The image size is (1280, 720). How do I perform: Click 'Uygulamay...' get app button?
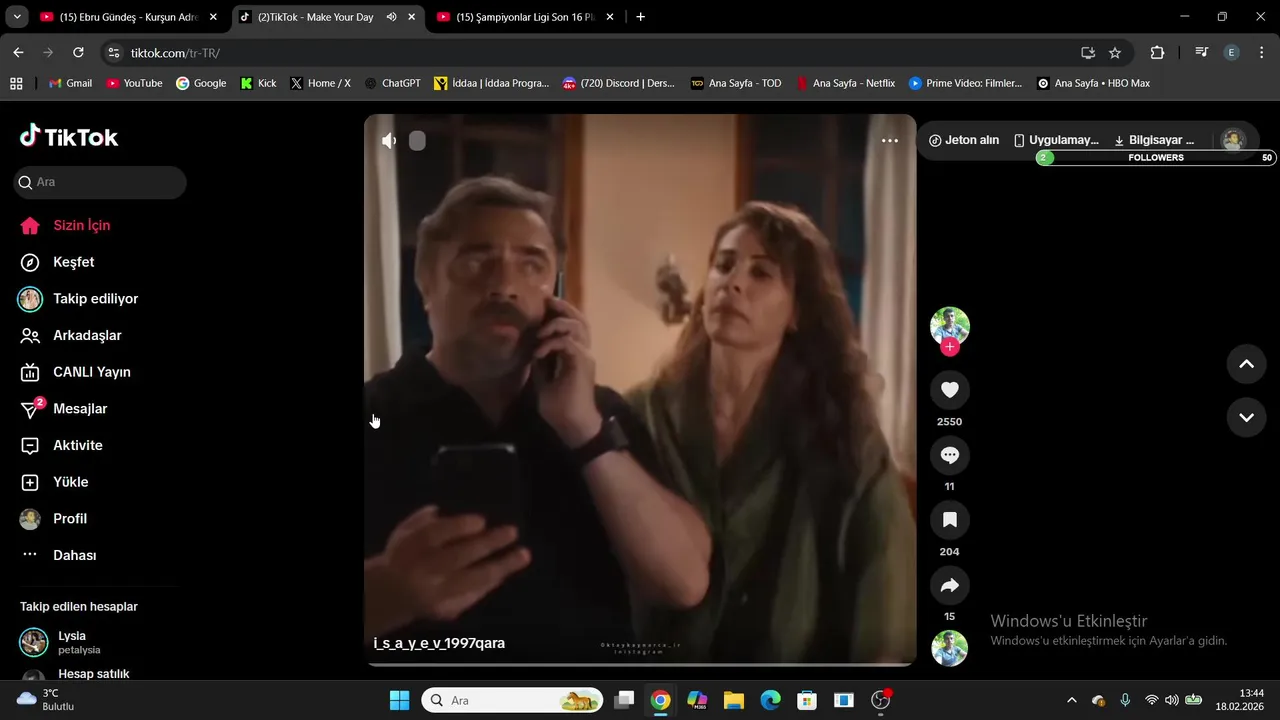(x=1056, y=140)
